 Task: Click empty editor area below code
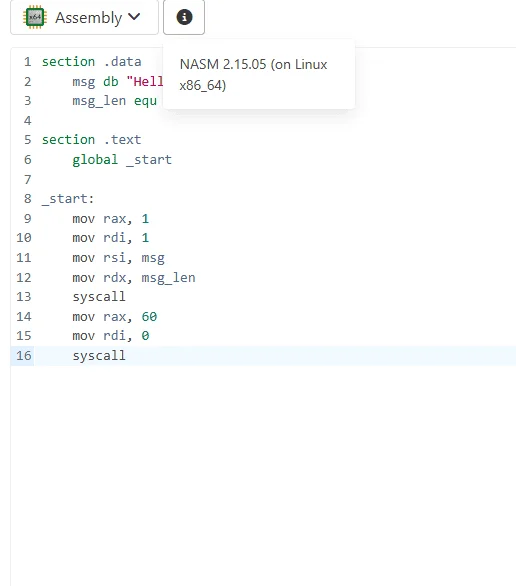click(x=263, y=475)
